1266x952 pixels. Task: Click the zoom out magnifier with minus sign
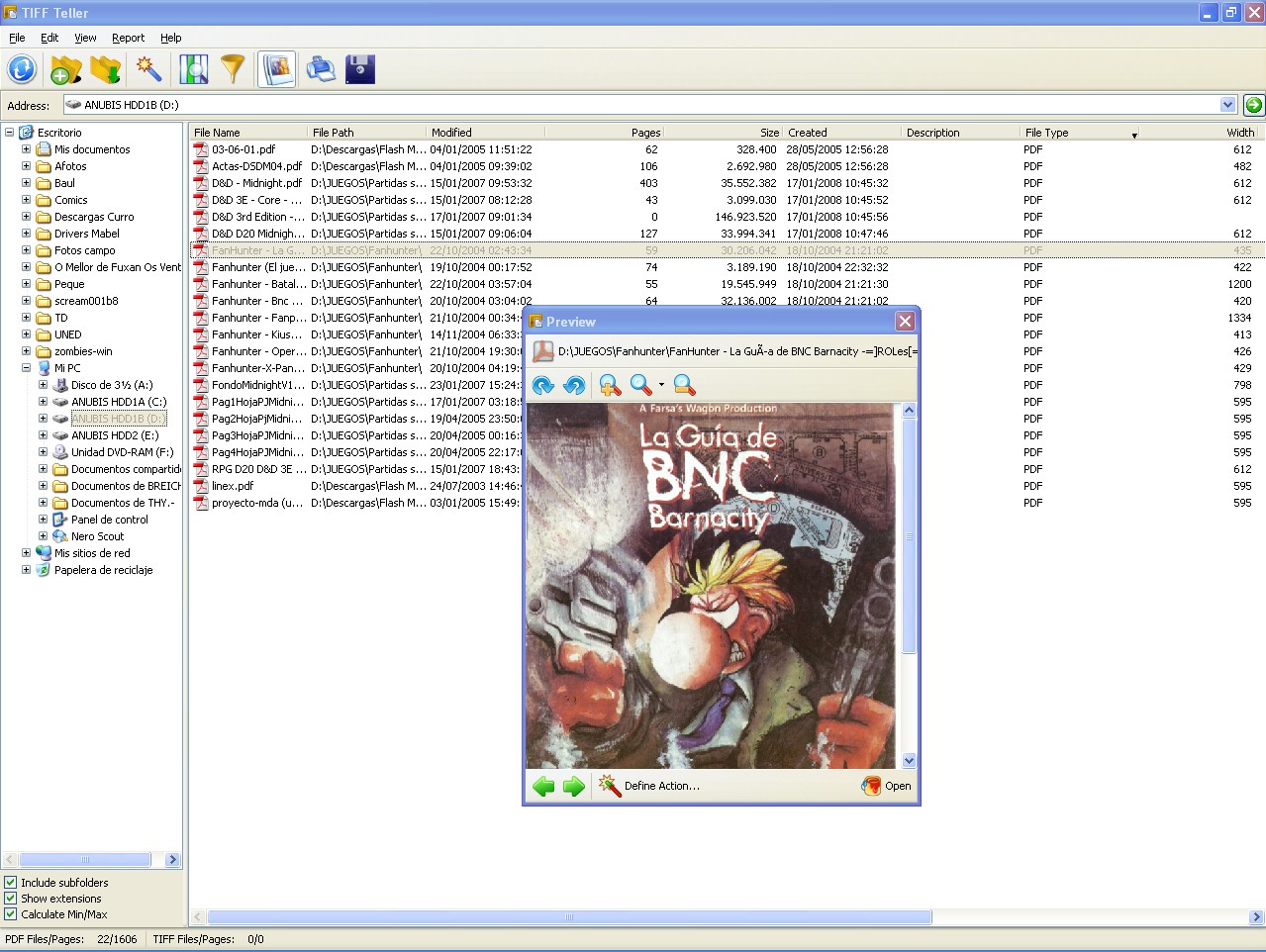[x=684, y=385]
